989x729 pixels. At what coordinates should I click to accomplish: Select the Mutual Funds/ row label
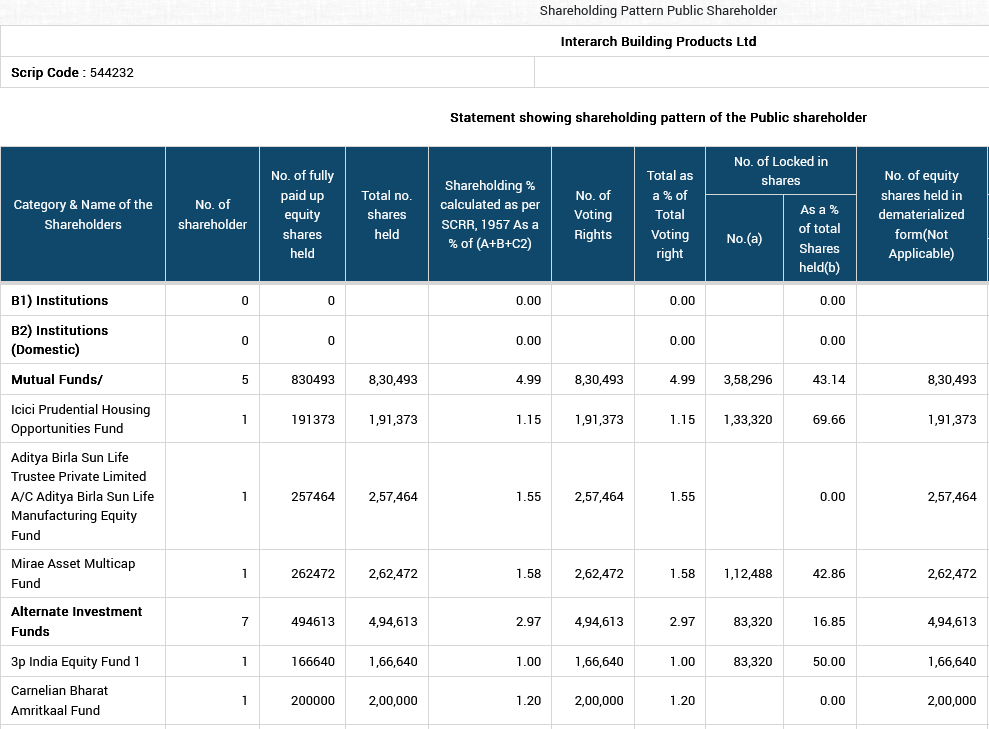57,380
